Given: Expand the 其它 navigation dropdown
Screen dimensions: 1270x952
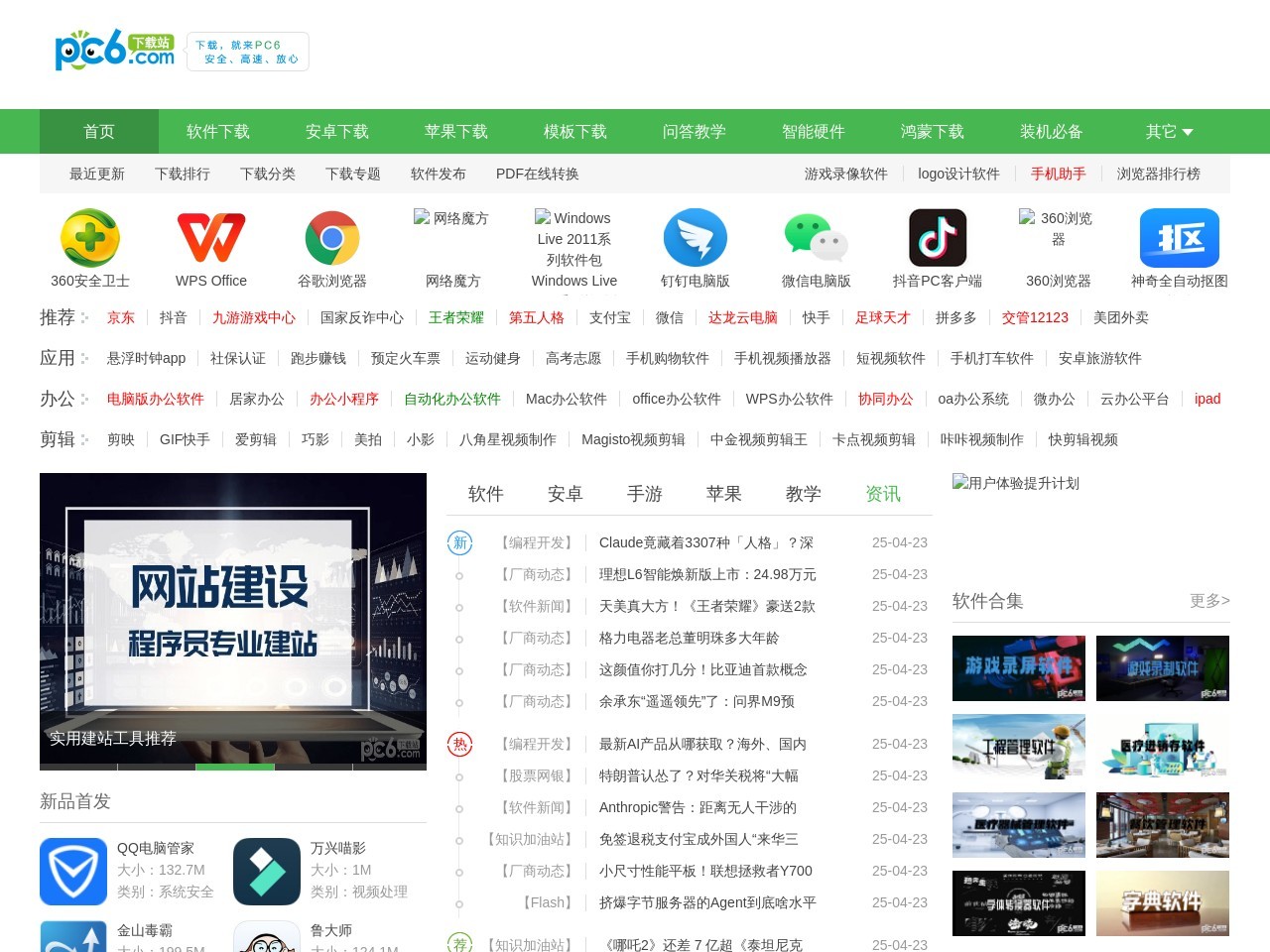Looking at the screenshot, I should point(1170,132).
